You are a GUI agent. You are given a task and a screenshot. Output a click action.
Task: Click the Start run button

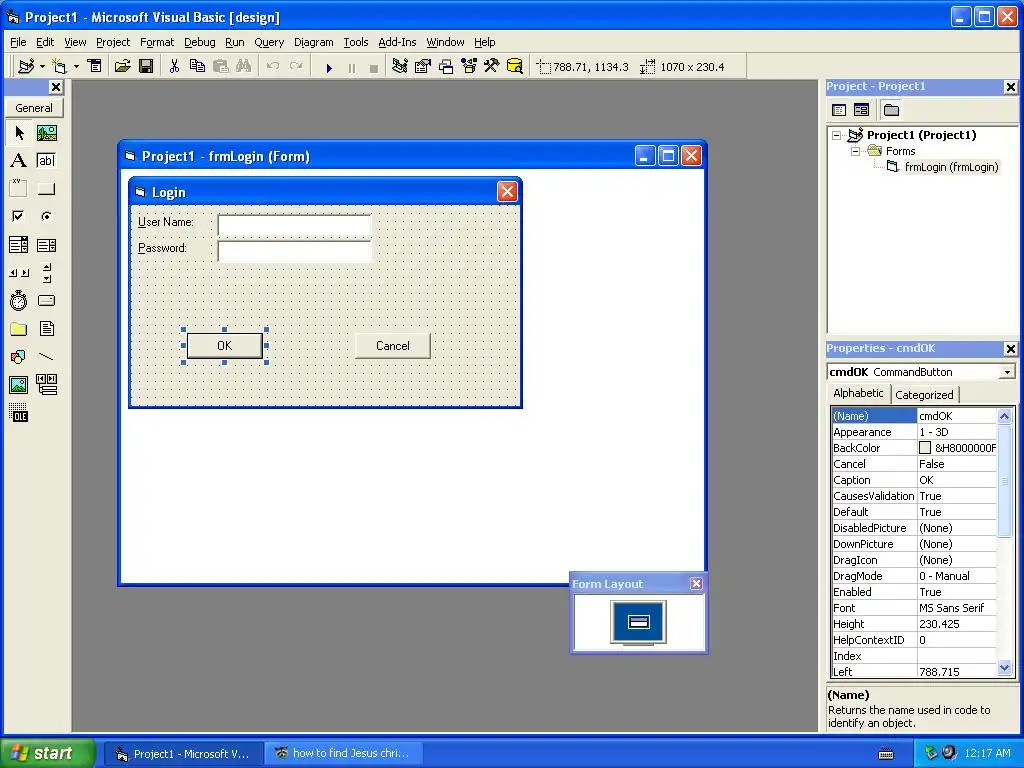tap(329, 67)
